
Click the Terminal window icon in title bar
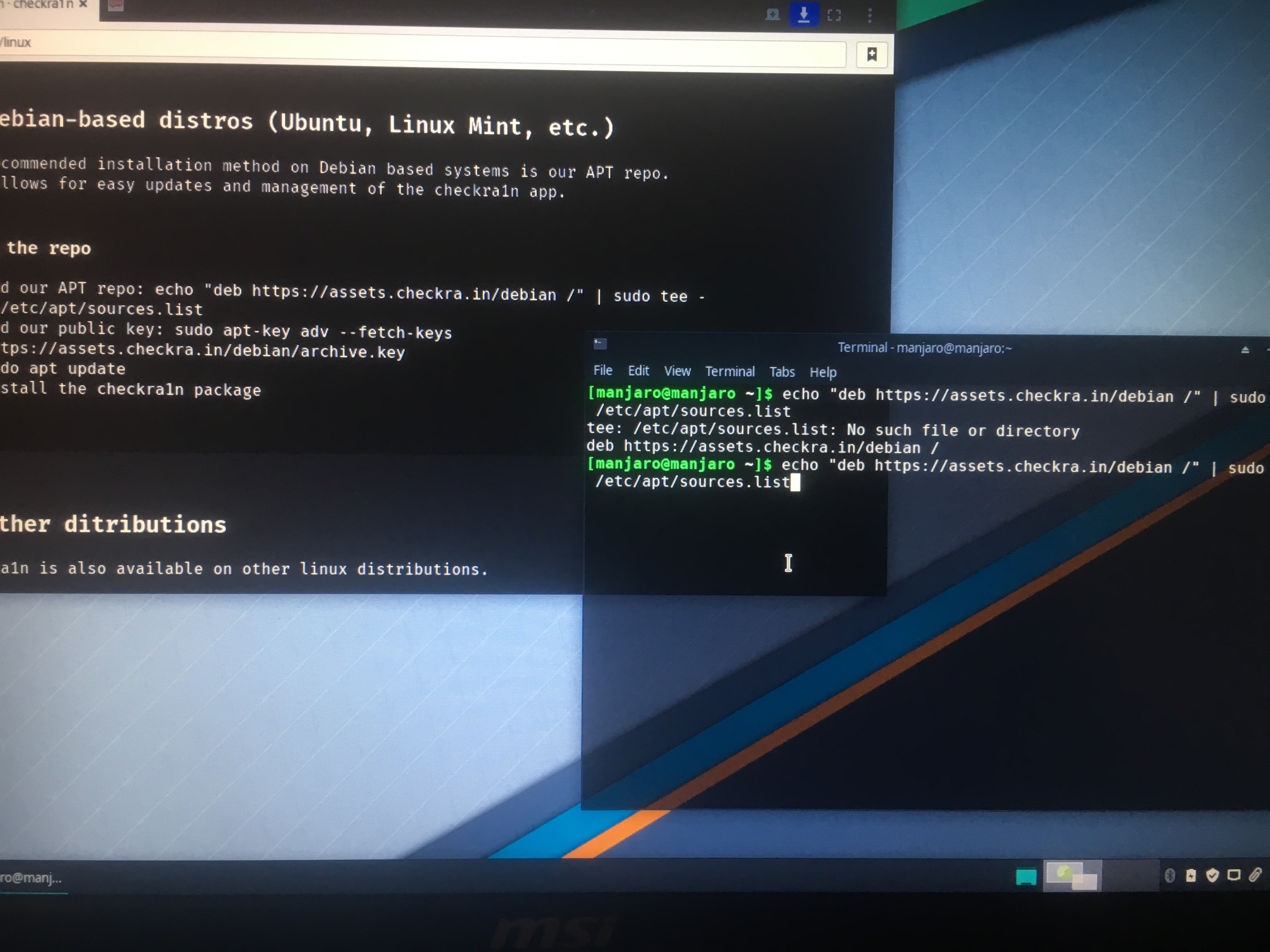[600, 344]
